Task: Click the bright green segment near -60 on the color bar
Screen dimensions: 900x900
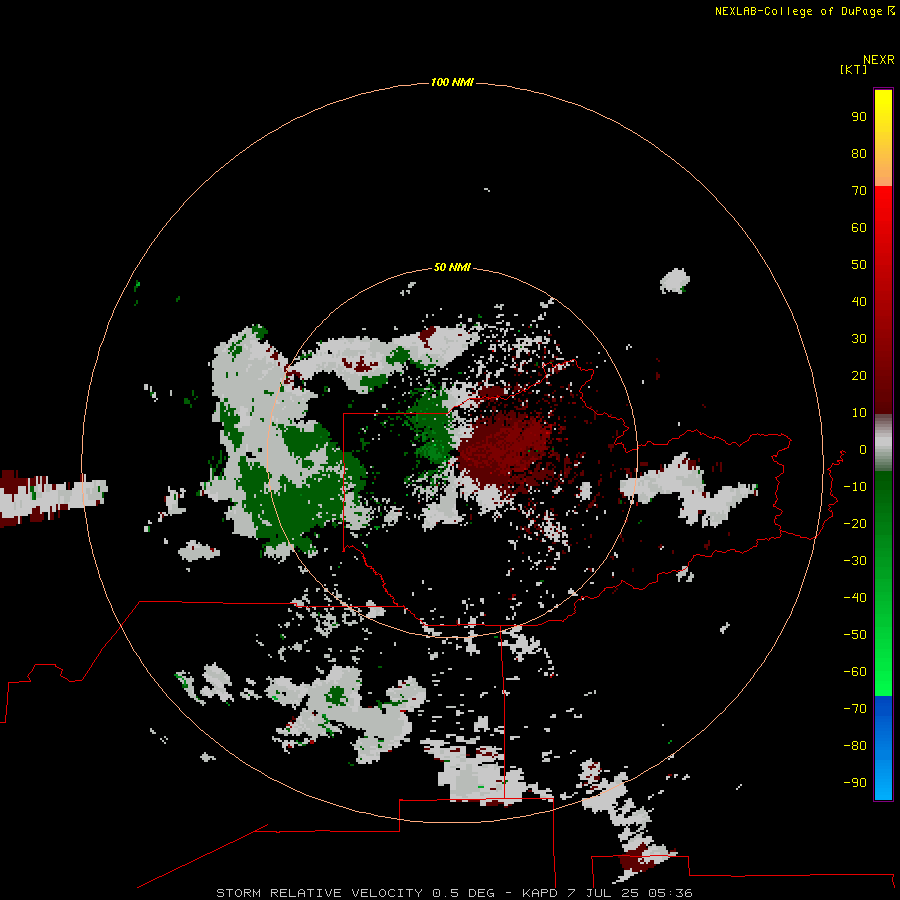Action: coord(883,672)
